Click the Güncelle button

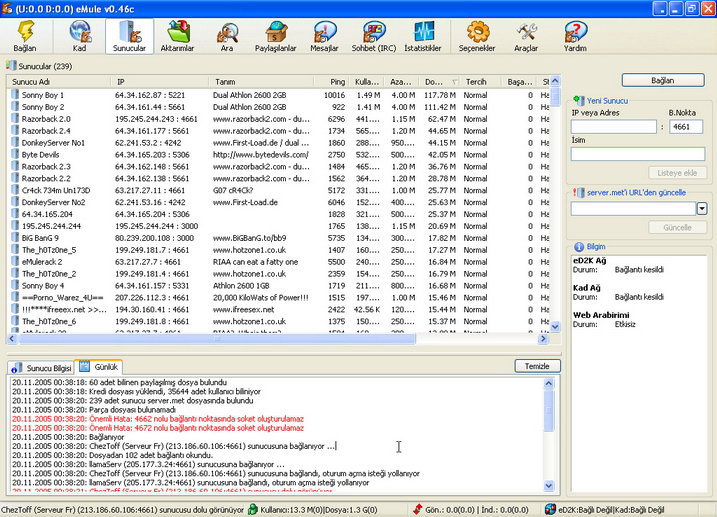[677, 227]
